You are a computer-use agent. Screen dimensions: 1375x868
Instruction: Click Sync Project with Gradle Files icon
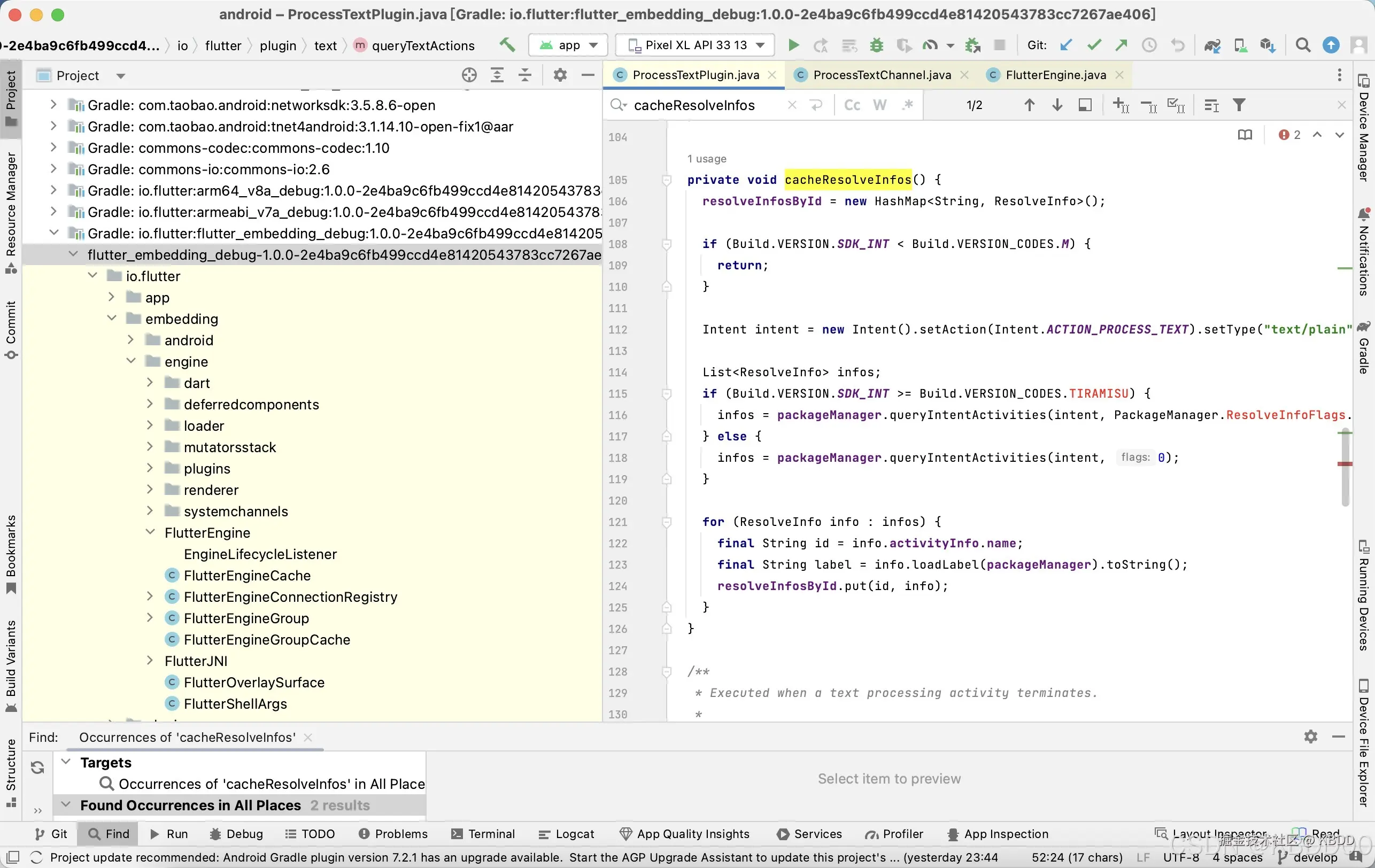[x=1212, y=45]
